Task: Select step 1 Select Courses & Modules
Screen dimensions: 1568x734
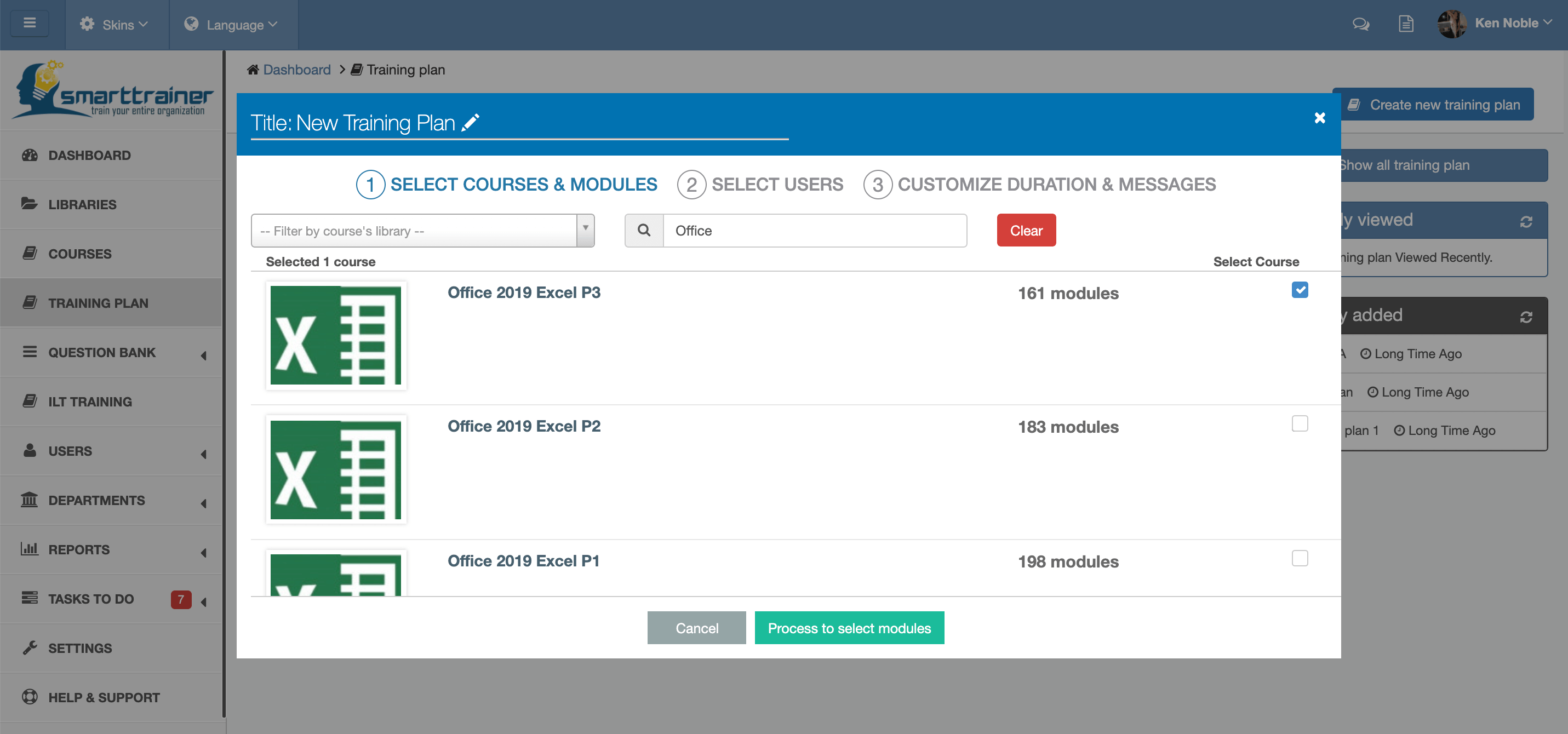Action: (x=507, y=185)
